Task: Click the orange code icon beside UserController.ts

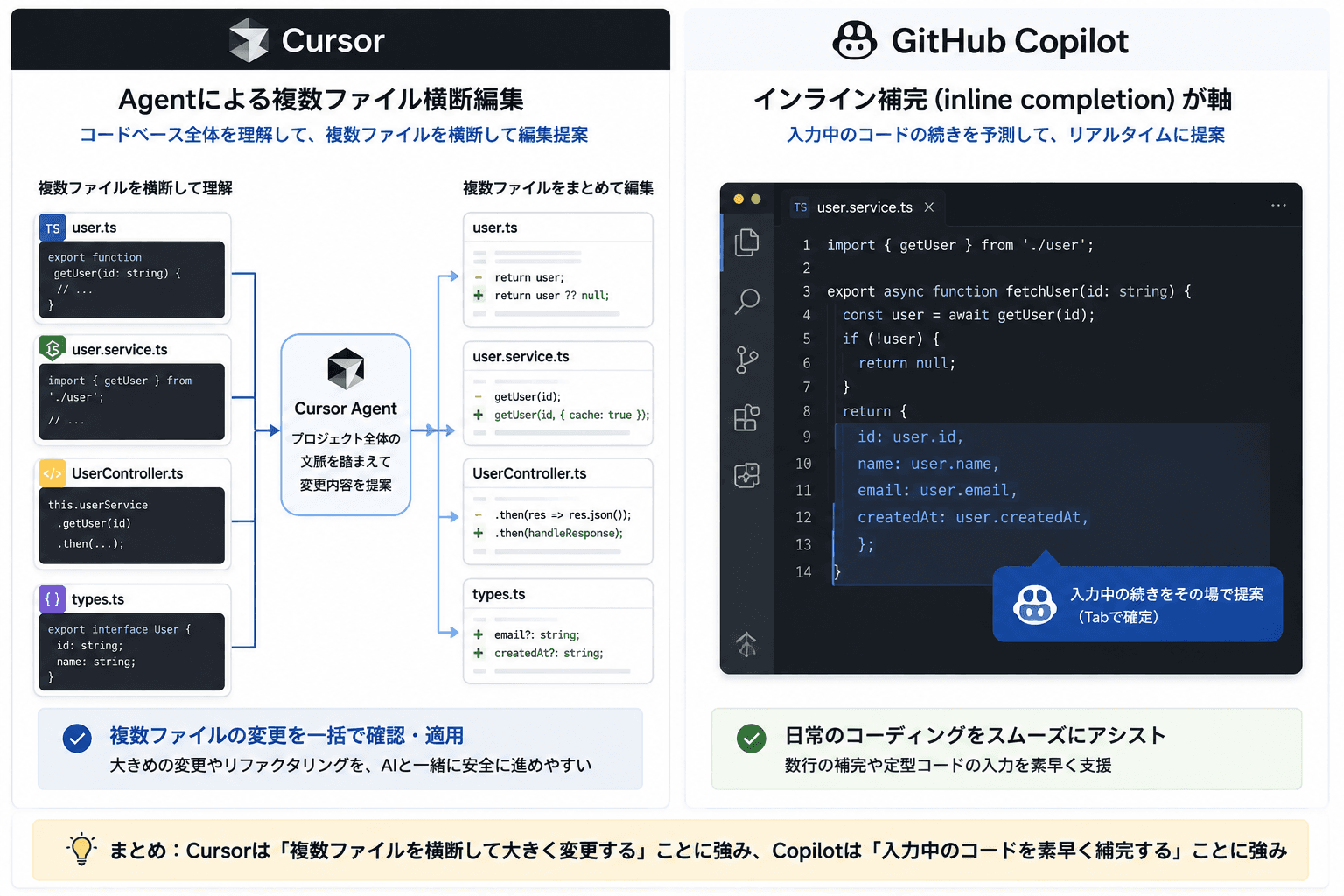Action: (x=52, y=473)
